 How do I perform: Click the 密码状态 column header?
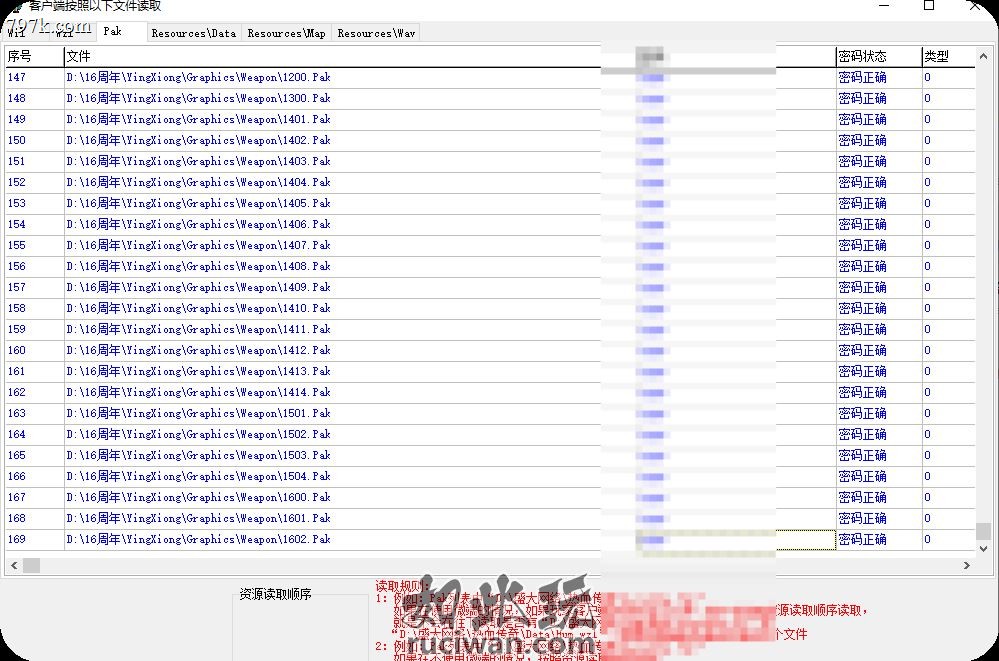click(x=879, y=56)
